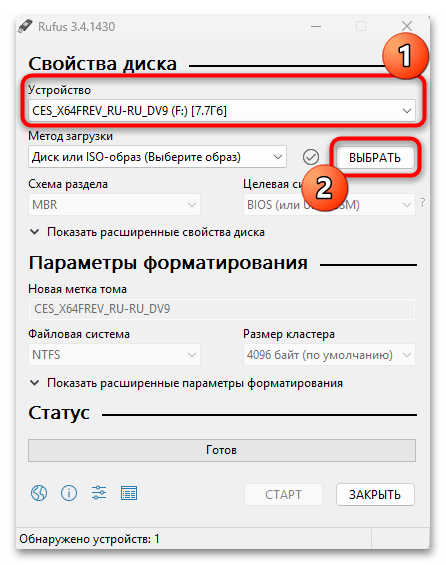The image size is (446, 565).
Task: Click the checksum checkmark icon
Action: 311,157
